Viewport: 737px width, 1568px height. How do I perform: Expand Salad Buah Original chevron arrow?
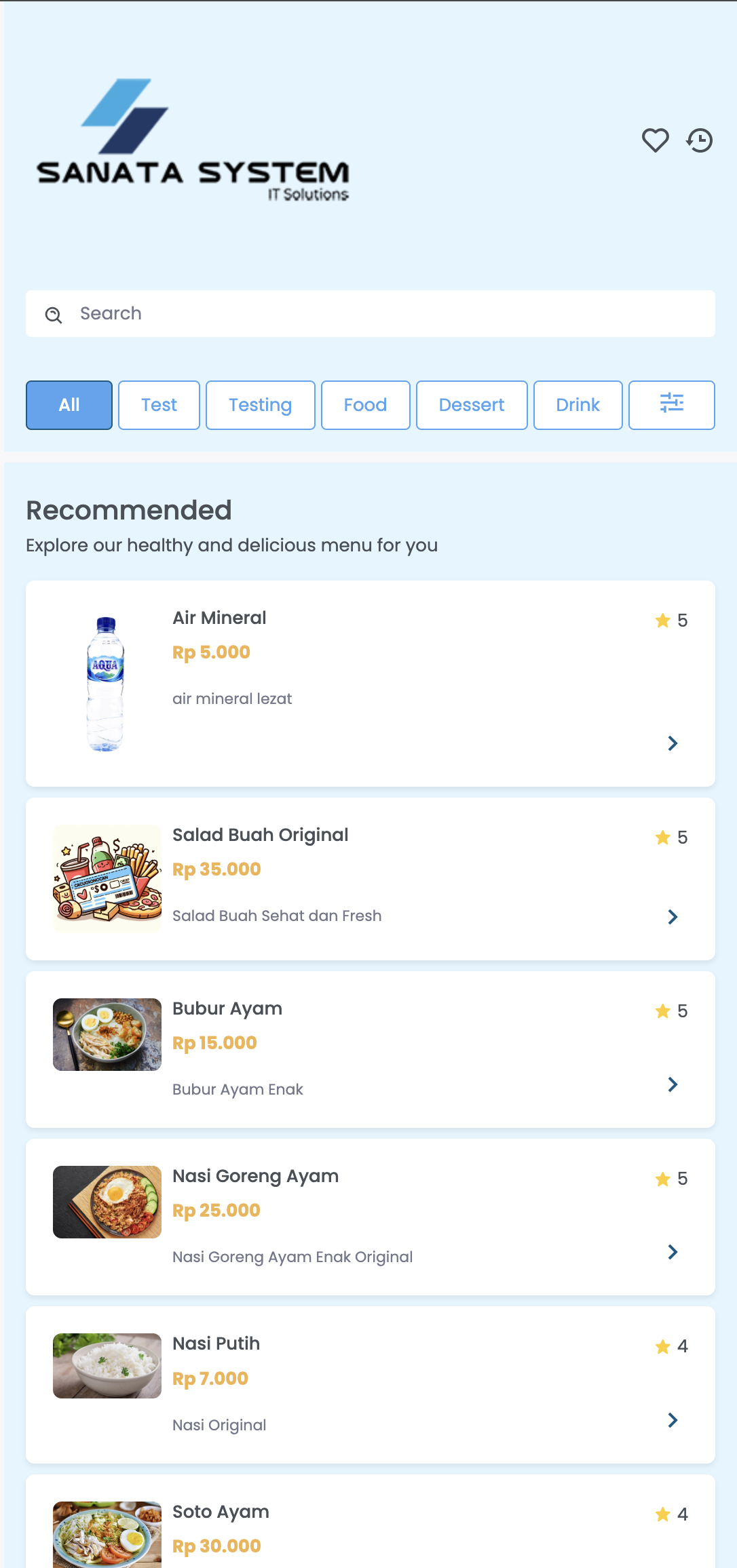(673, 917)
